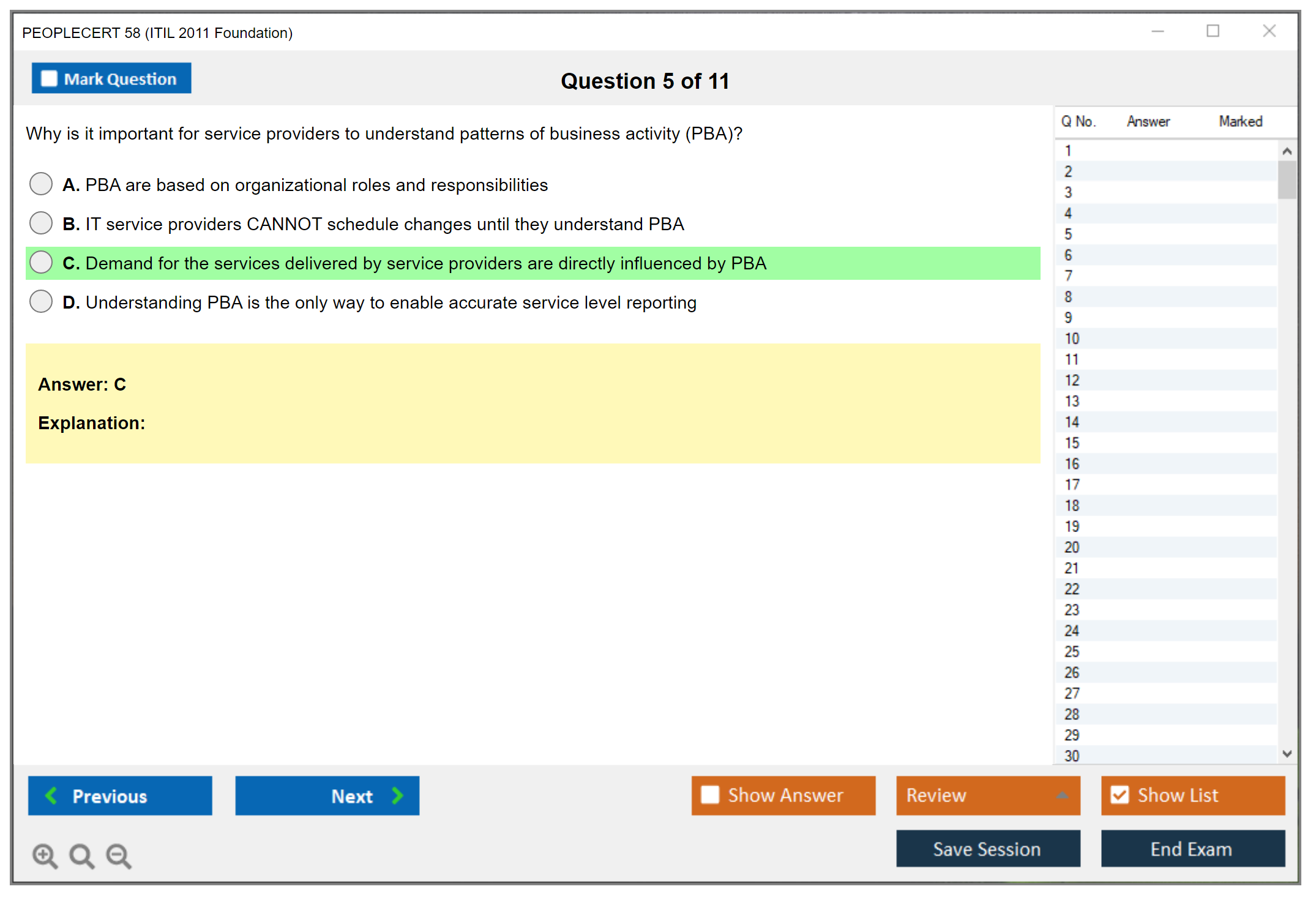Open the Review dropdown menu

[x=1062, y=795]
